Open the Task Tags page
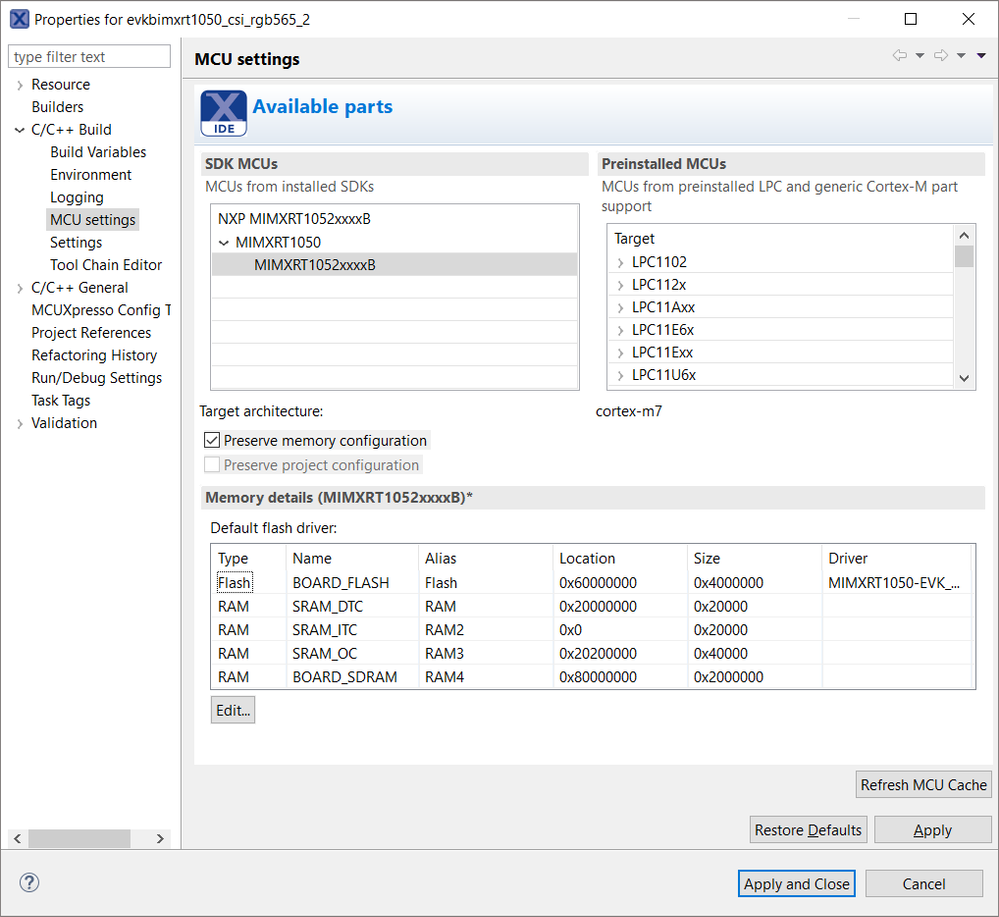 [61, 401]
